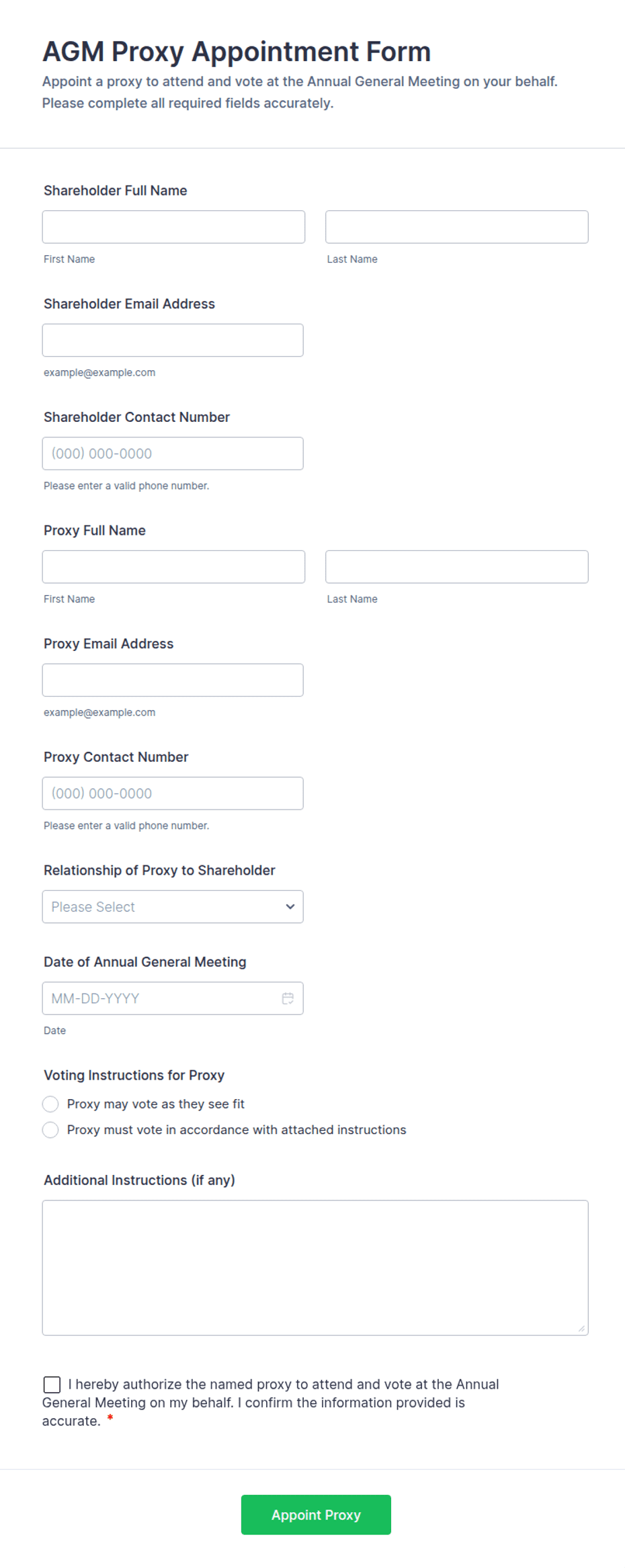Screen dimensions: 625x1568
Task: Click the Proxy Contact Number field
Action: (173, 793)
